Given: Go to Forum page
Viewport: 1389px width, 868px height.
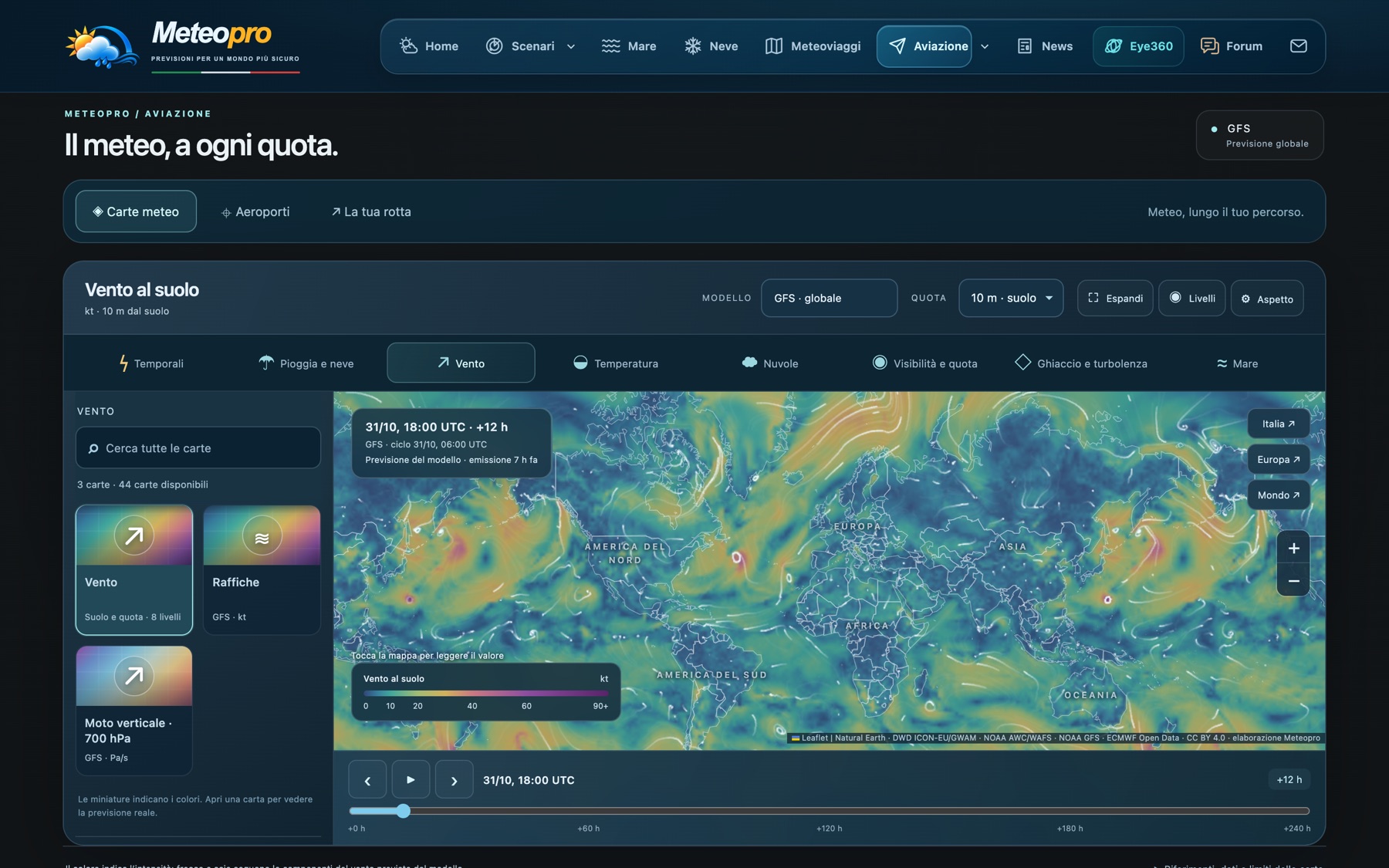Looking at the screenshot, I should (x=1232, y=46).
